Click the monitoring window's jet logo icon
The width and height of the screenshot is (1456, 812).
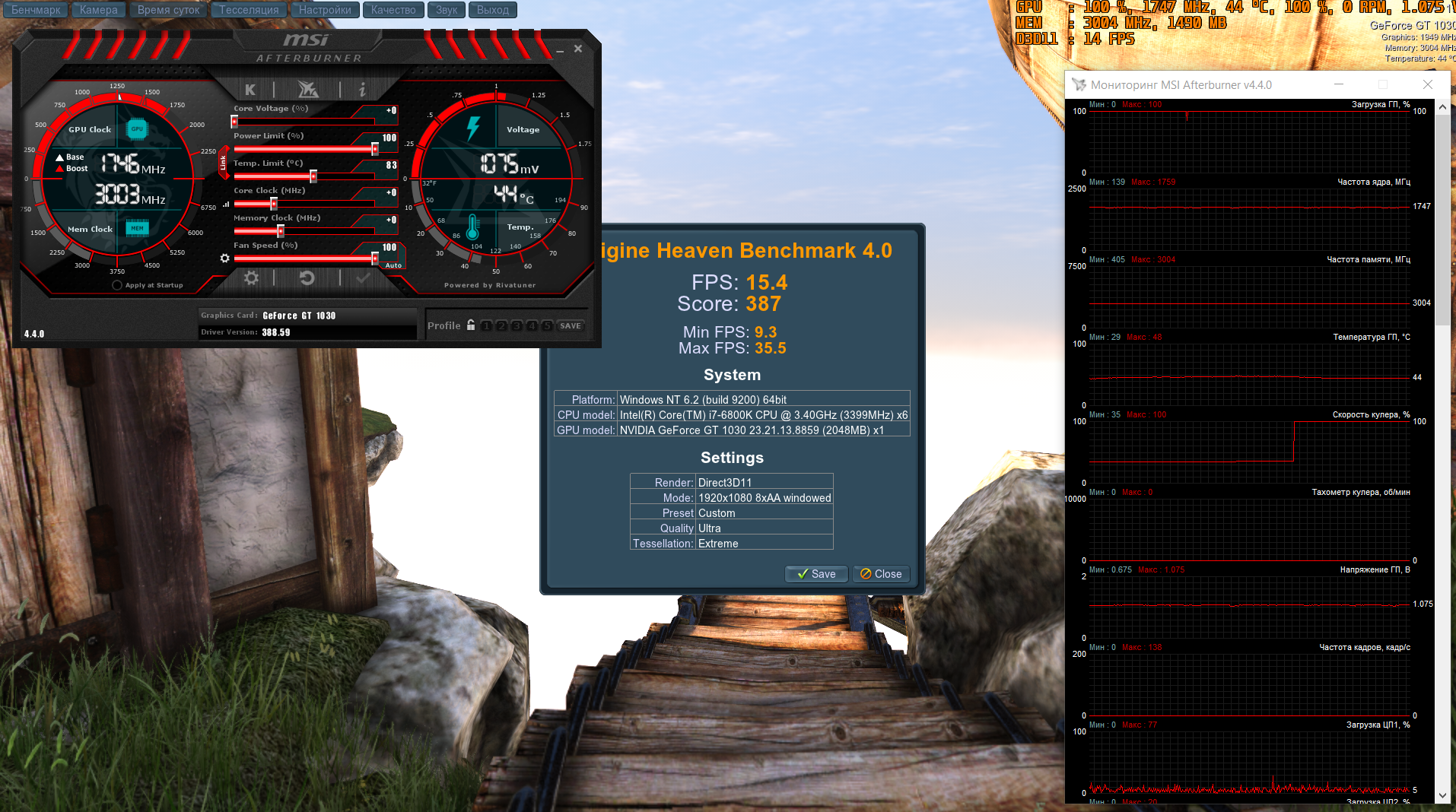[1079, 84]
